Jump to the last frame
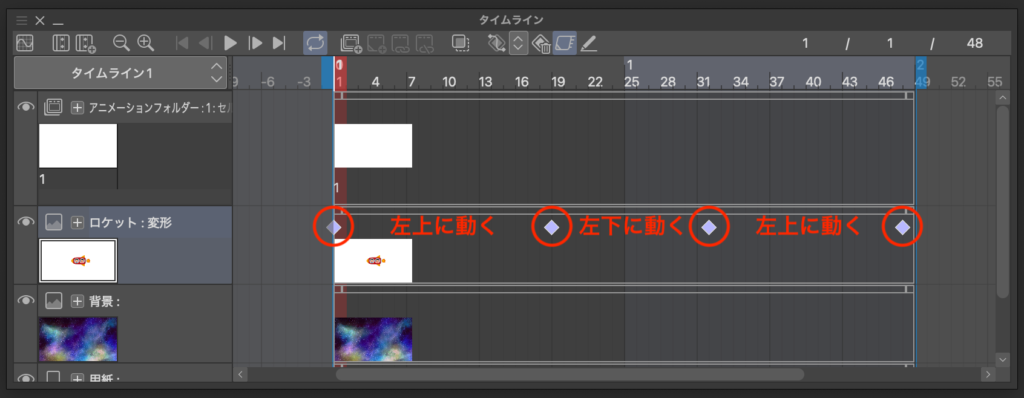 279,43
